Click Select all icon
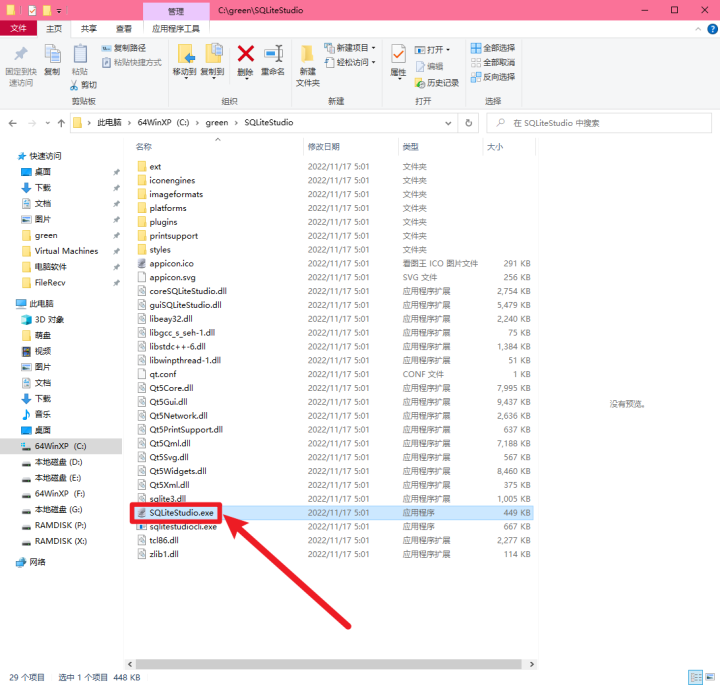Screen dimensions: 720x685 click(x=476, y=48)
